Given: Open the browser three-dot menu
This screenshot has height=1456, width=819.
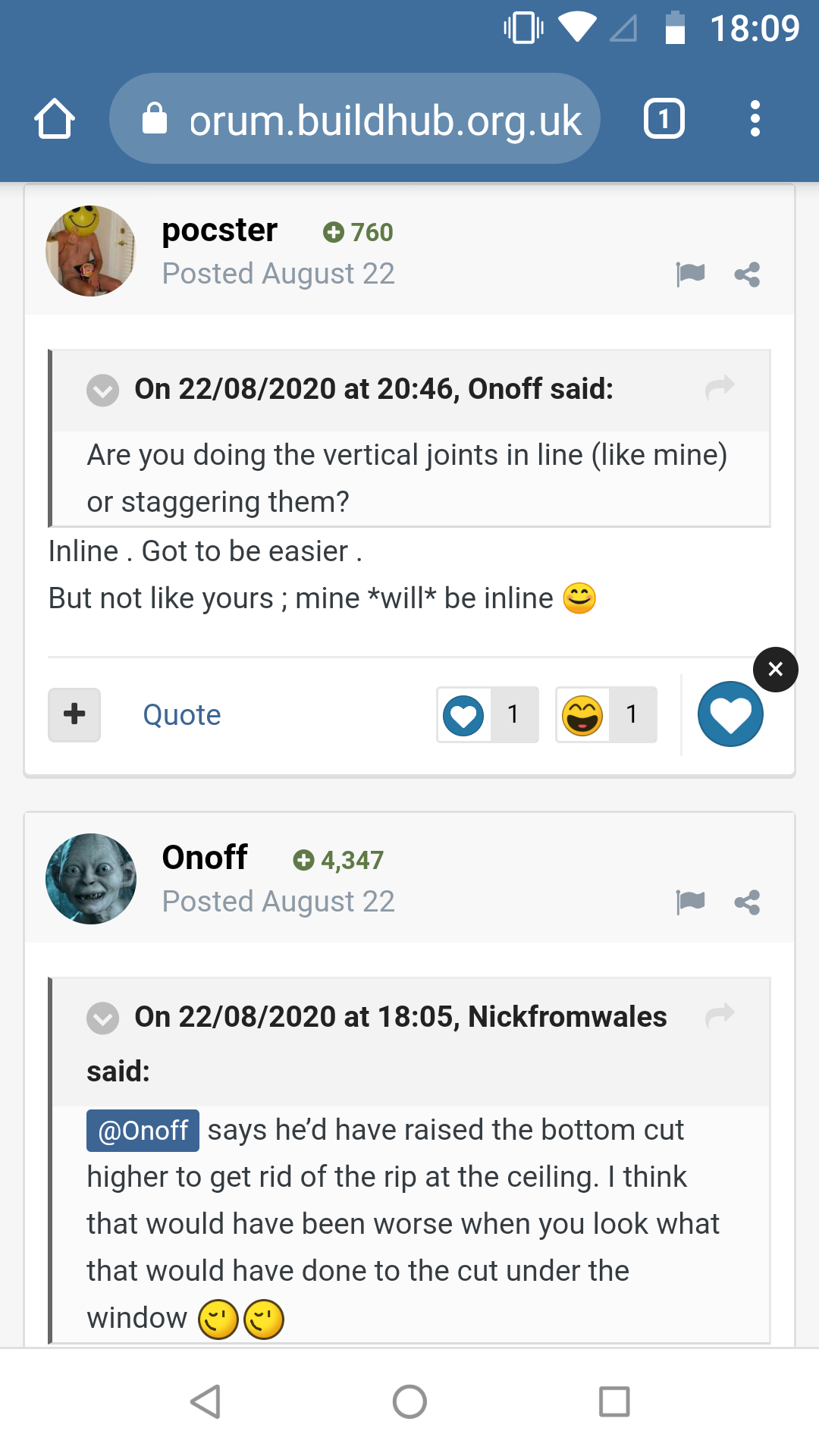Looking at the screenshot, I should coord(755,119).
